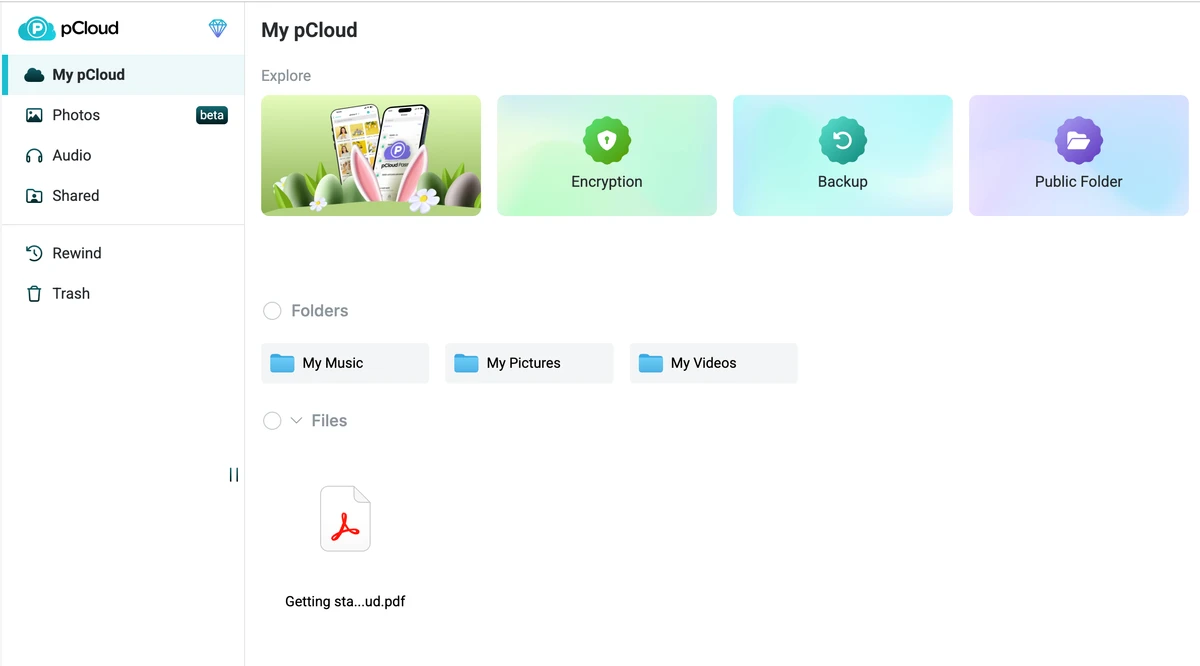Open Trash in the sidebar
Screen dimensions: 1200x666
pos(123,294)
